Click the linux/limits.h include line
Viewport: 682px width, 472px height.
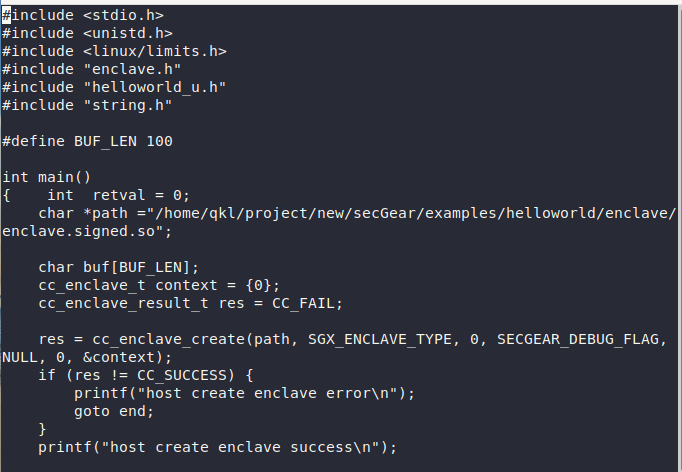point(114,51)
